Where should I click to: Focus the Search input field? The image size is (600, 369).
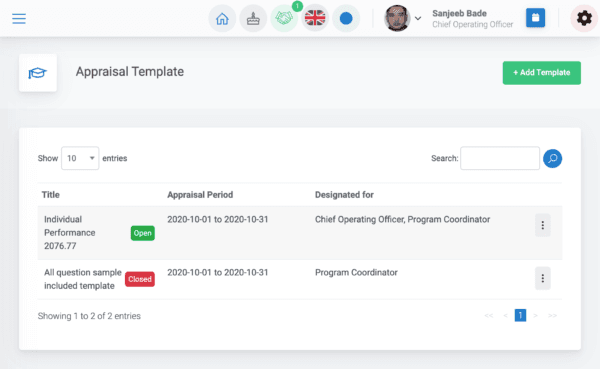click(500, 158)
